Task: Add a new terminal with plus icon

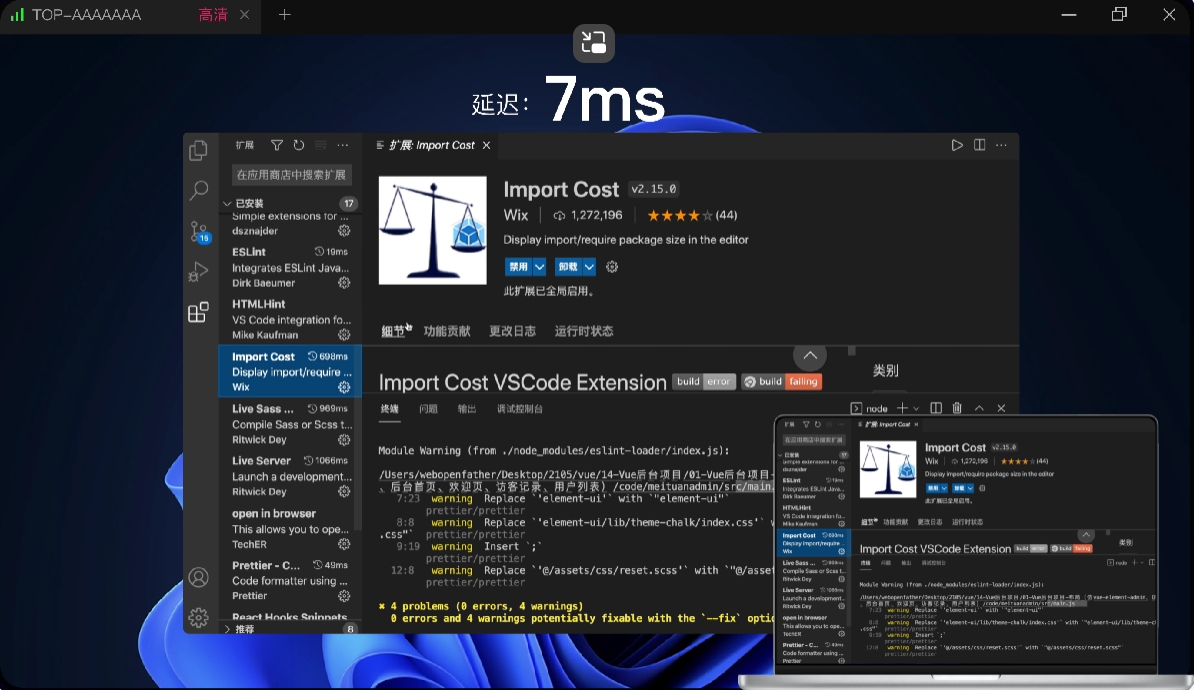Action: pyautogui.click(x=902, y=408)
